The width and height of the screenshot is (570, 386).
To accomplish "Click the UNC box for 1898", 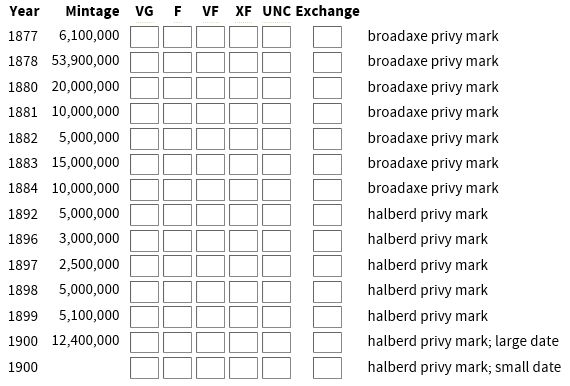I will coord(276,291).
